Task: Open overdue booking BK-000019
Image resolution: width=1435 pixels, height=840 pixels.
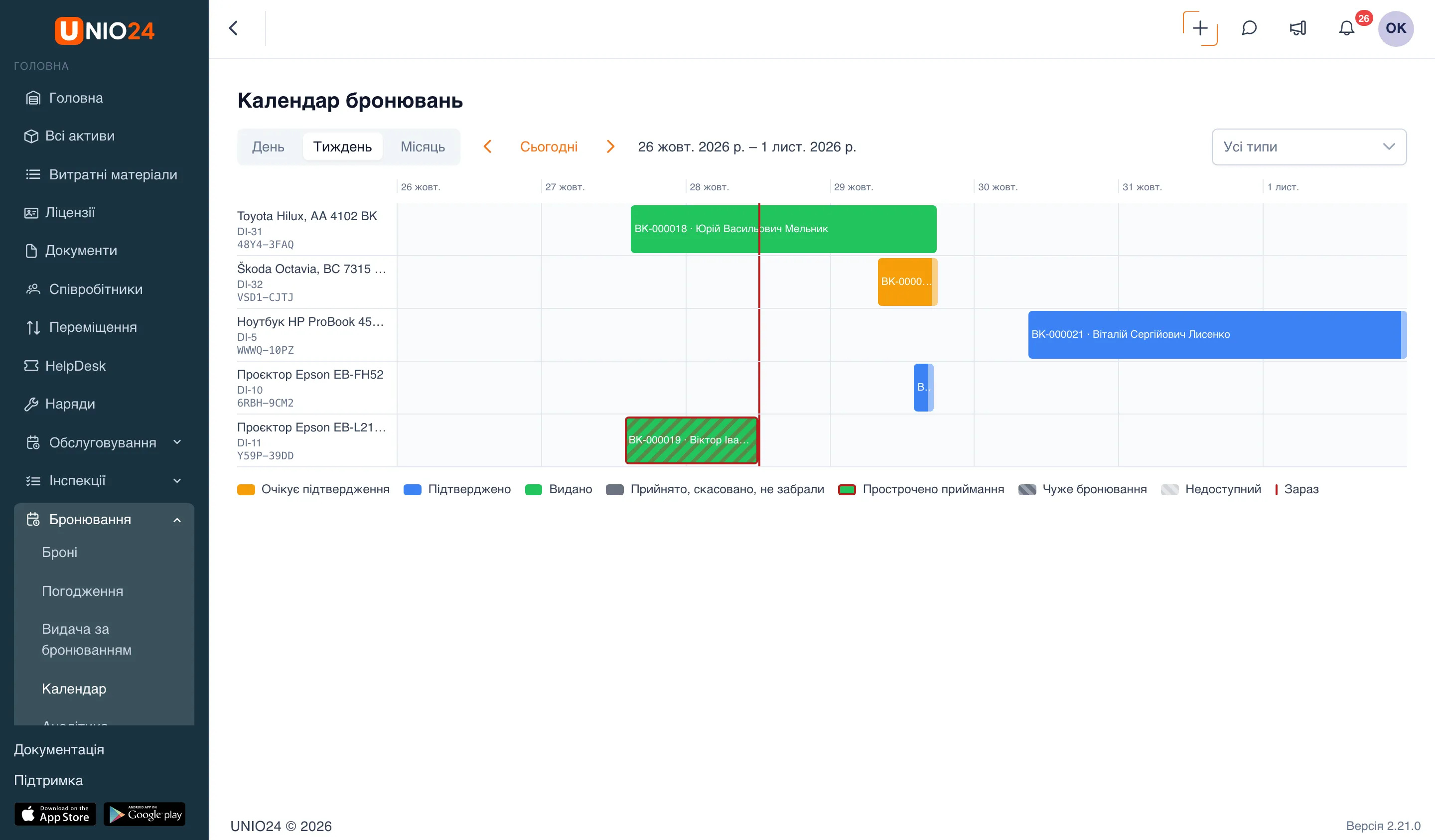Action: click(692, 440)
